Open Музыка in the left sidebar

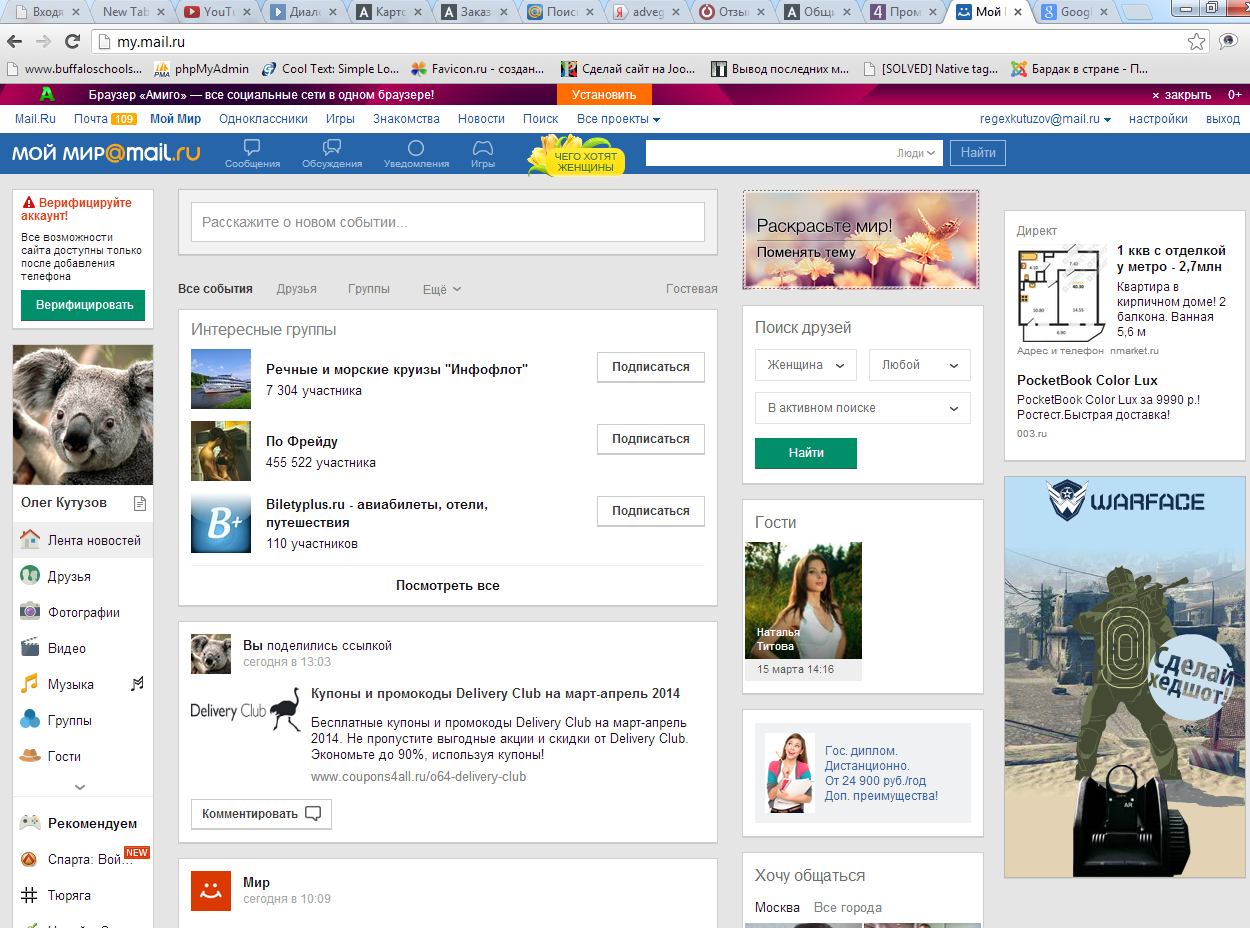70,684
